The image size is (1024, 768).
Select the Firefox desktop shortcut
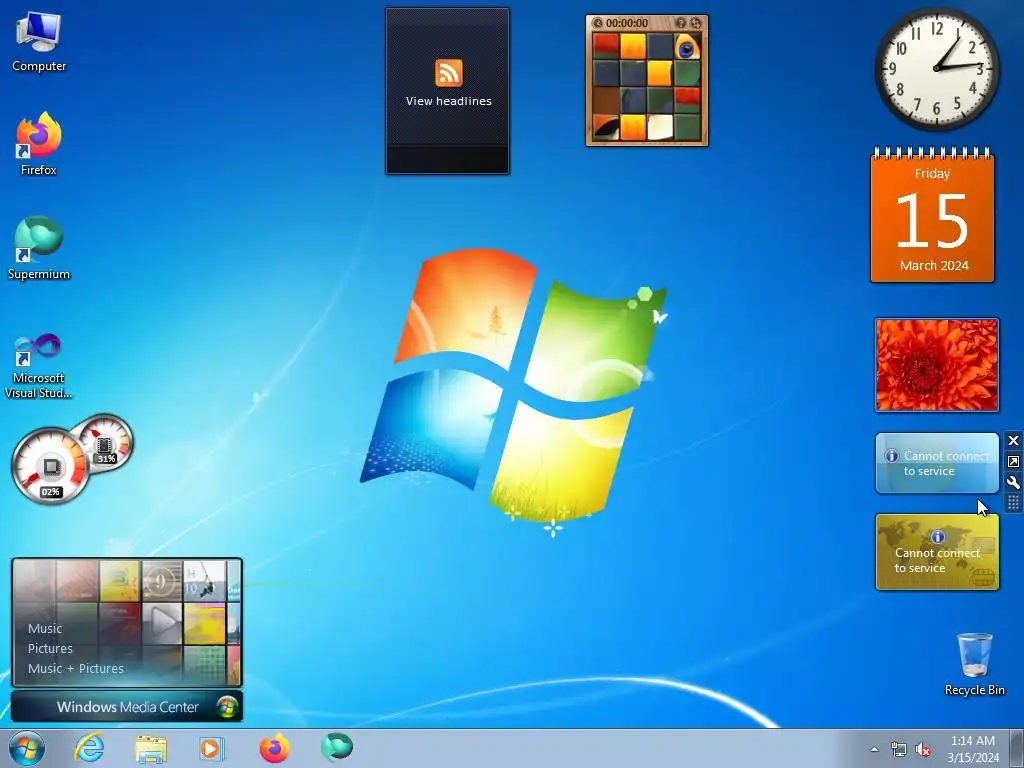(39, 144)
